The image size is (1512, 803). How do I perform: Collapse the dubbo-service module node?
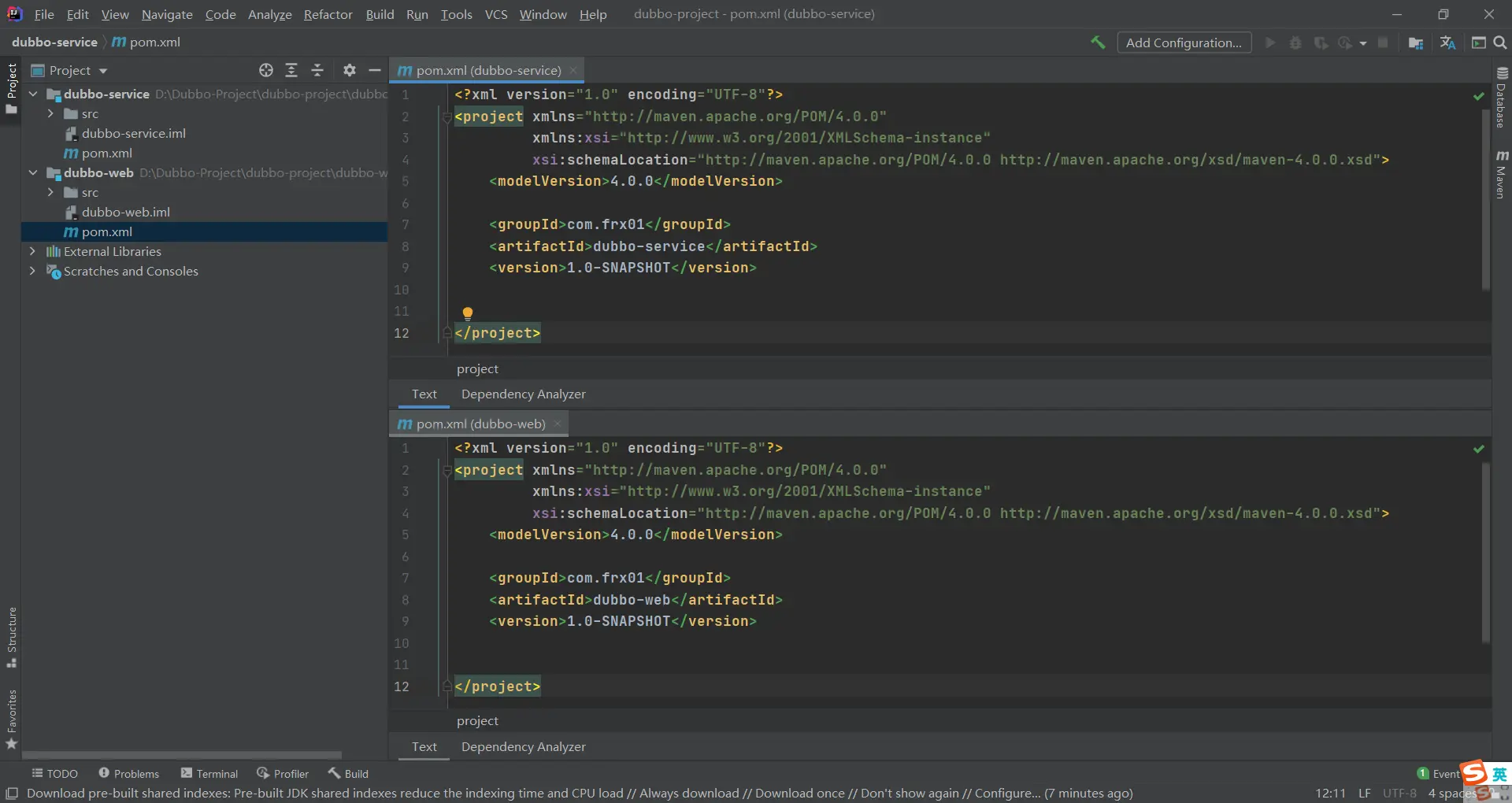(33, 94)
